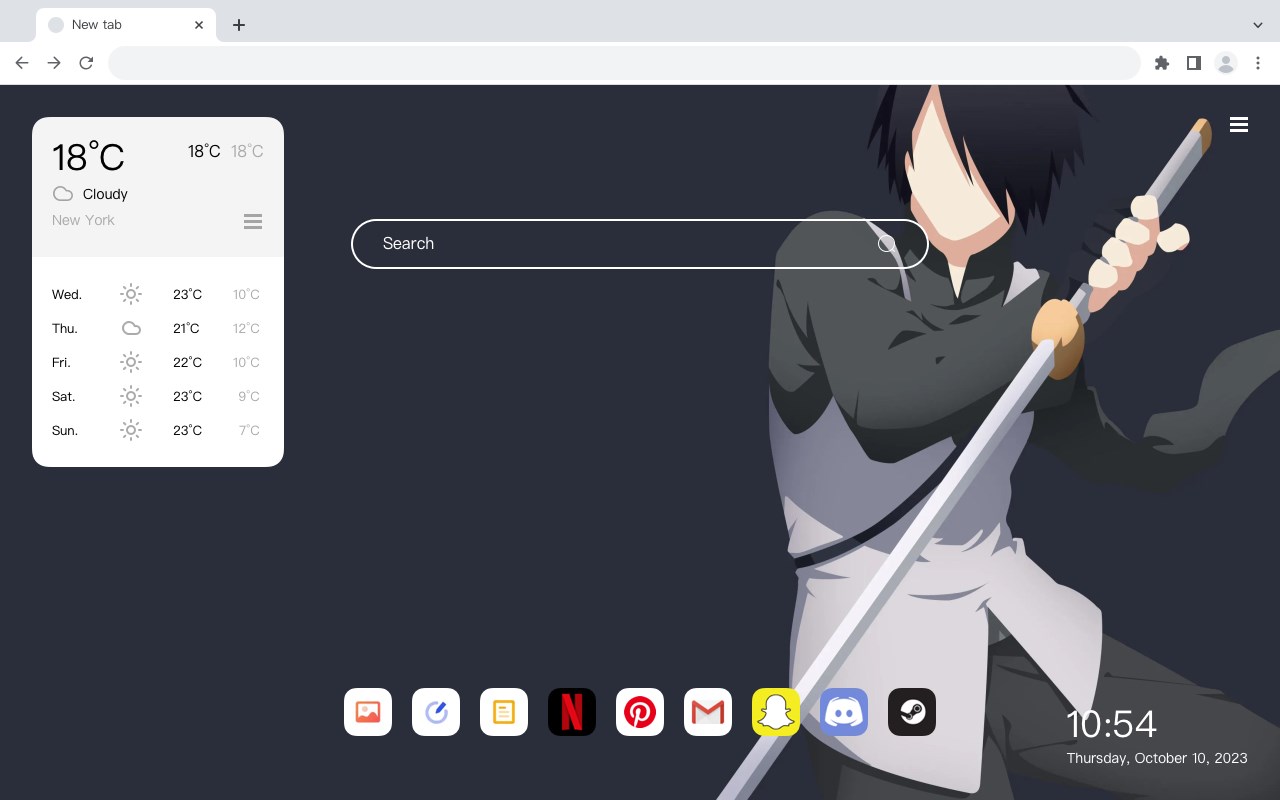1280x800 pixels.
Task: Open the Steam shortcut icon
Action: (912, 712)
